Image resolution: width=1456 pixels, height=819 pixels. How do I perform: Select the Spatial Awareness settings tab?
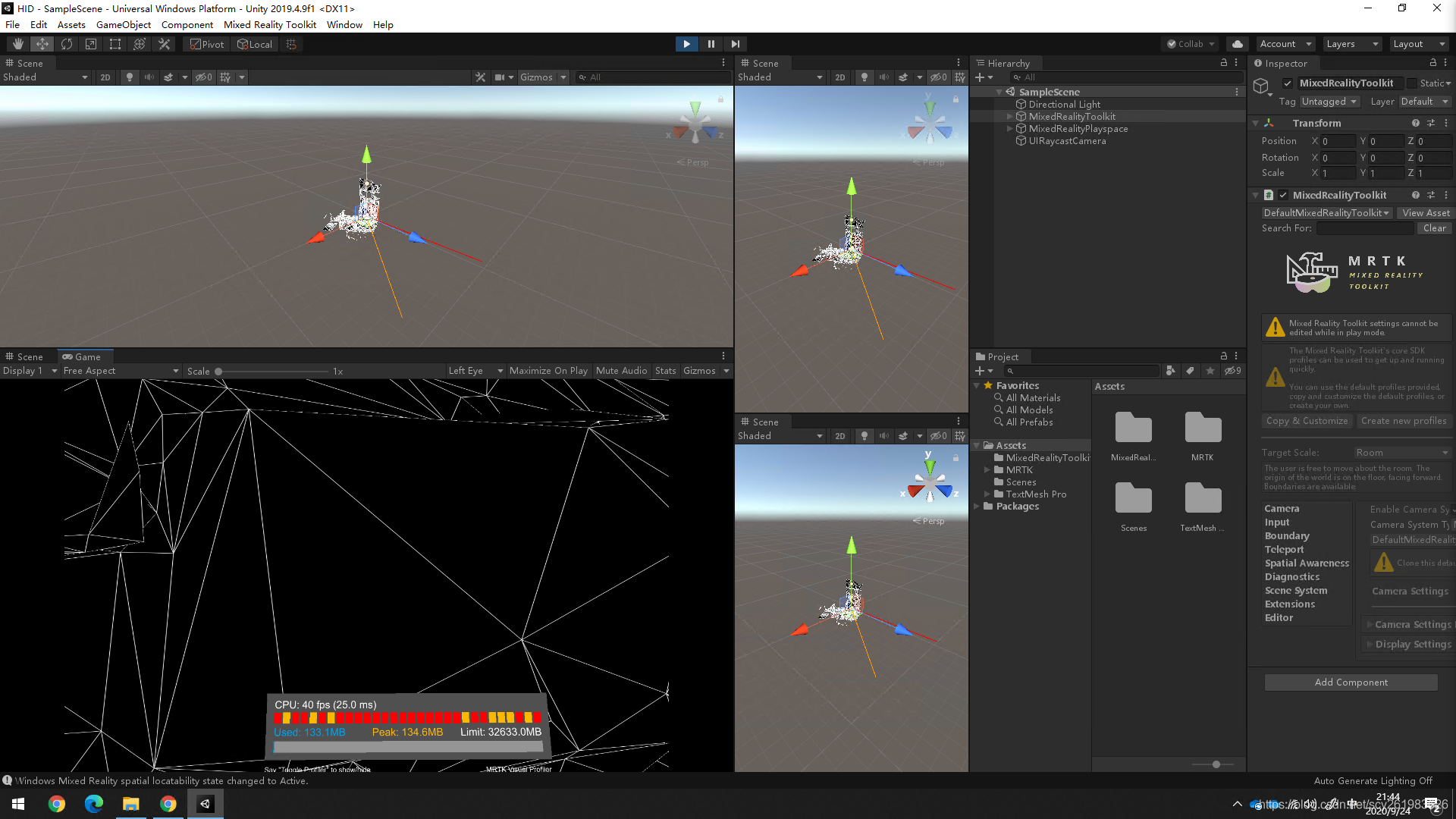point(1307,563)
